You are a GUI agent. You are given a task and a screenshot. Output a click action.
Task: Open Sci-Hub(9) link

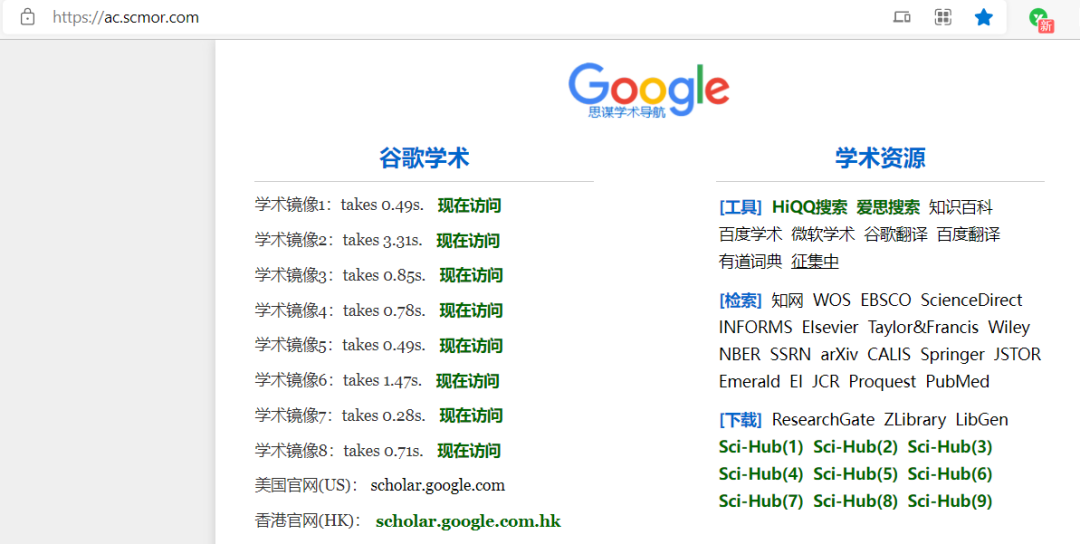point(950,501)
